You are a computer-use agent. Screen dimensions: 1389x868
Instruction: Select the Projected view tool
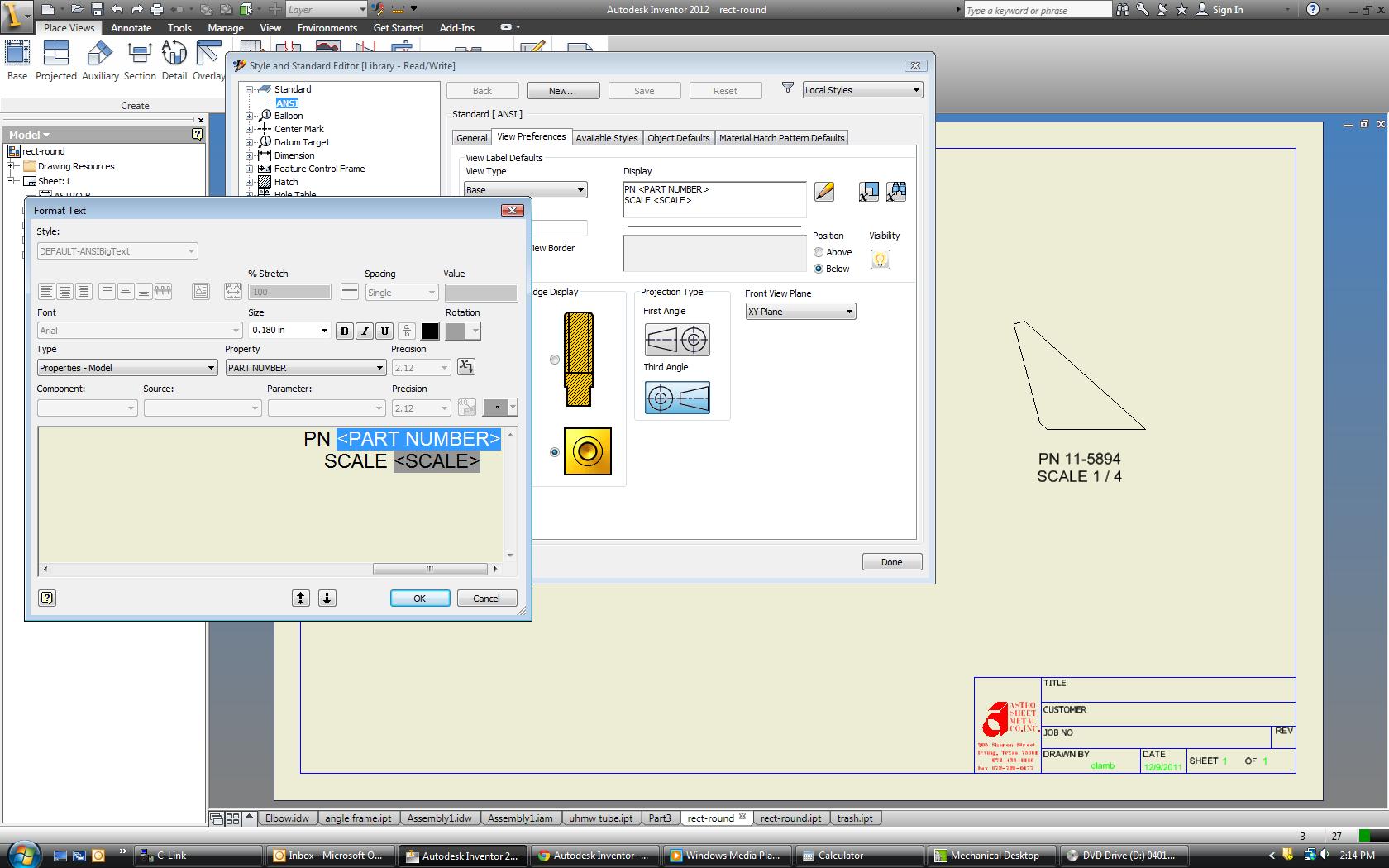[56, 61]
